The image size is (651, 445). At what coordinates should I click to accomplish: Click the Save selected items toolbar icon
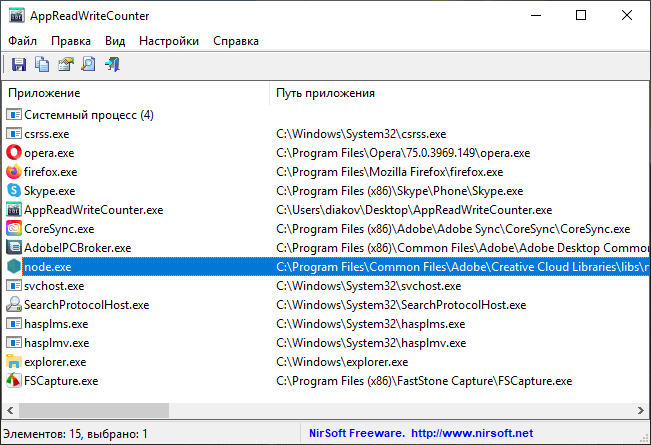tap(19, 64)
